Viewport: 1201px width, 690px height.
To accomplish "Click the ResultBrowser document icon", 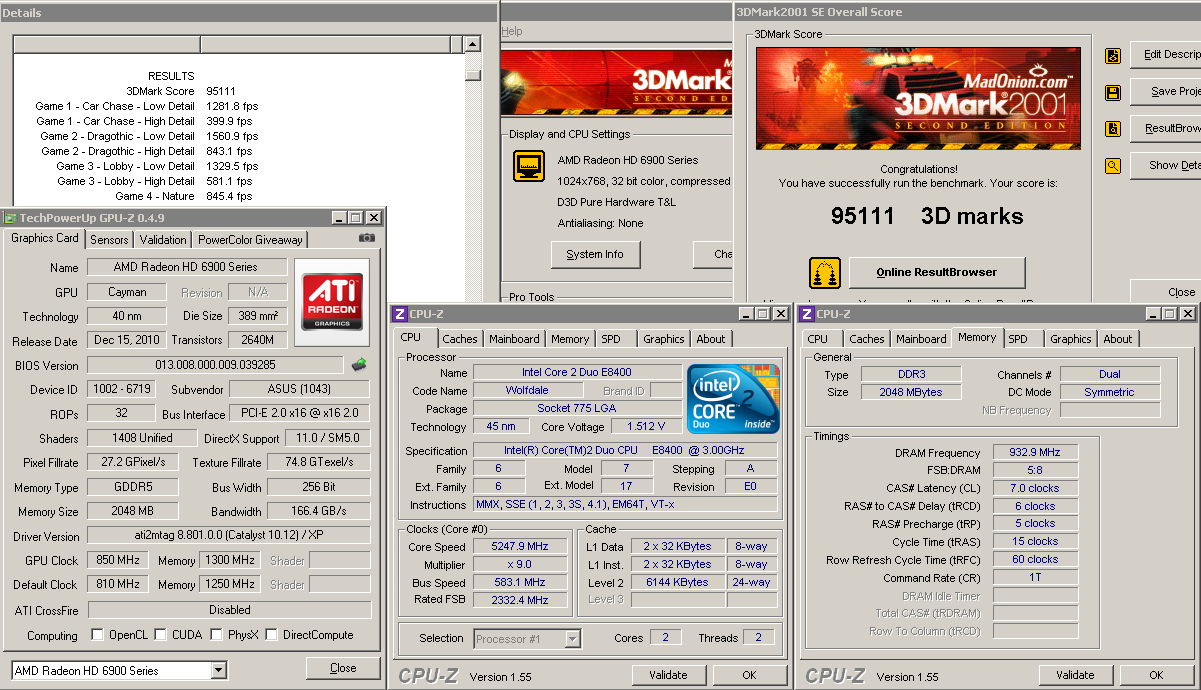I will tap(1112, 129).
